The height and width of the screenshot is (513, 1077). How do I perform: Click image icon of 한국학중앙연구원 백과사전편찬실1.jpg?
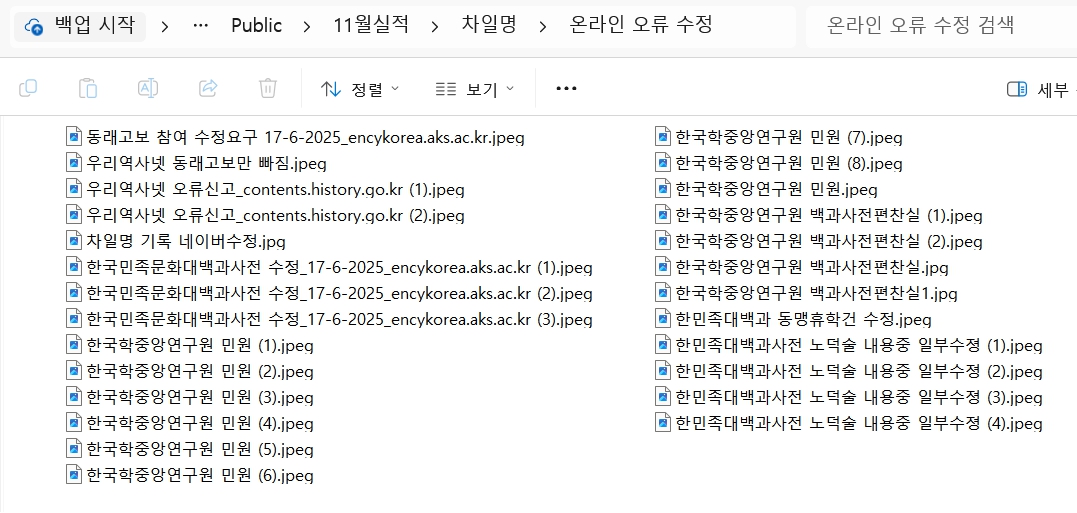[x=663, y=293]
